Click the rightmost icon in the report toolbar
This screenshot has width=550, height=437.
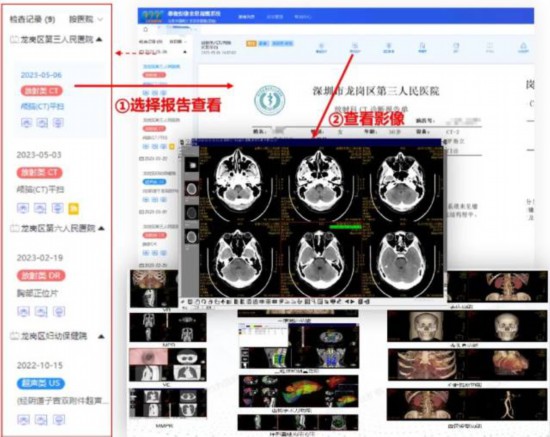[523, 47]
